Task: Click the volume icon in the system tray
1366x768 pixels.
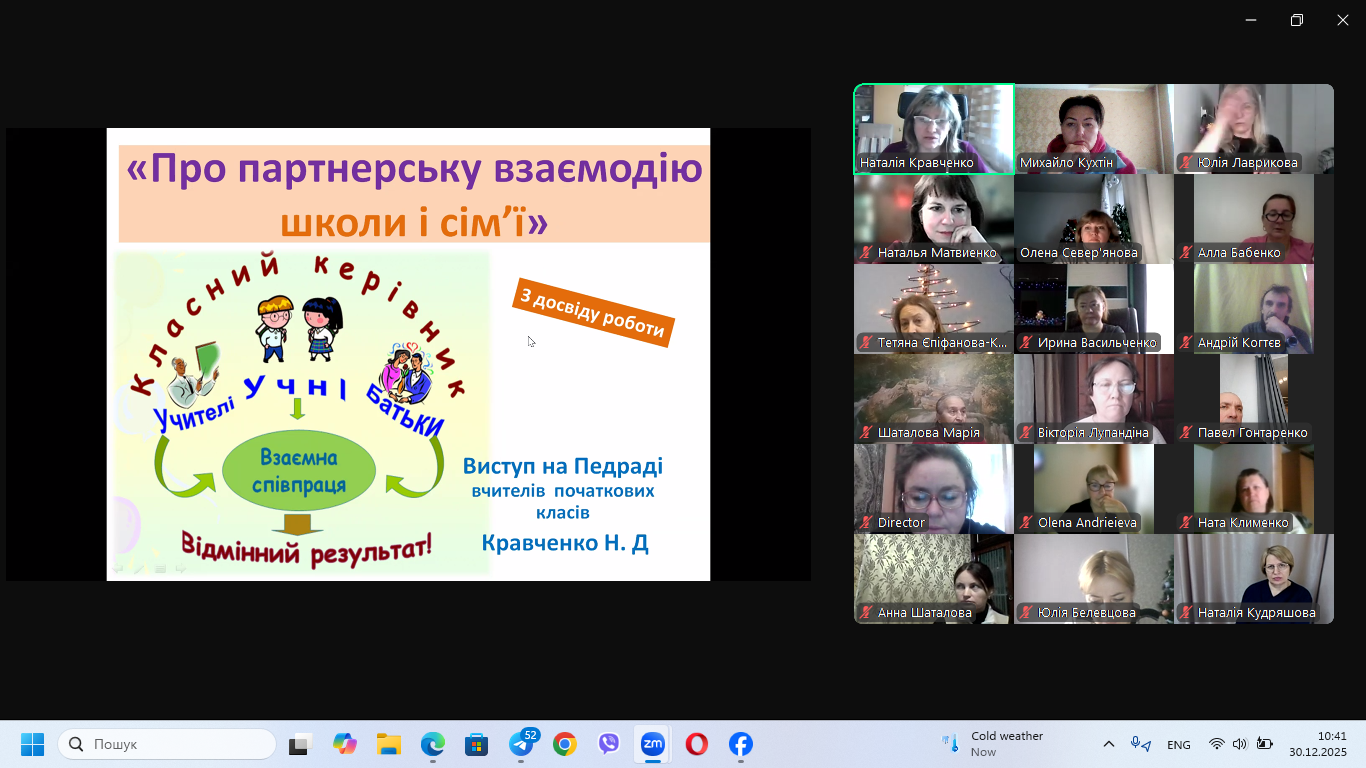Action: point(1240,744)
